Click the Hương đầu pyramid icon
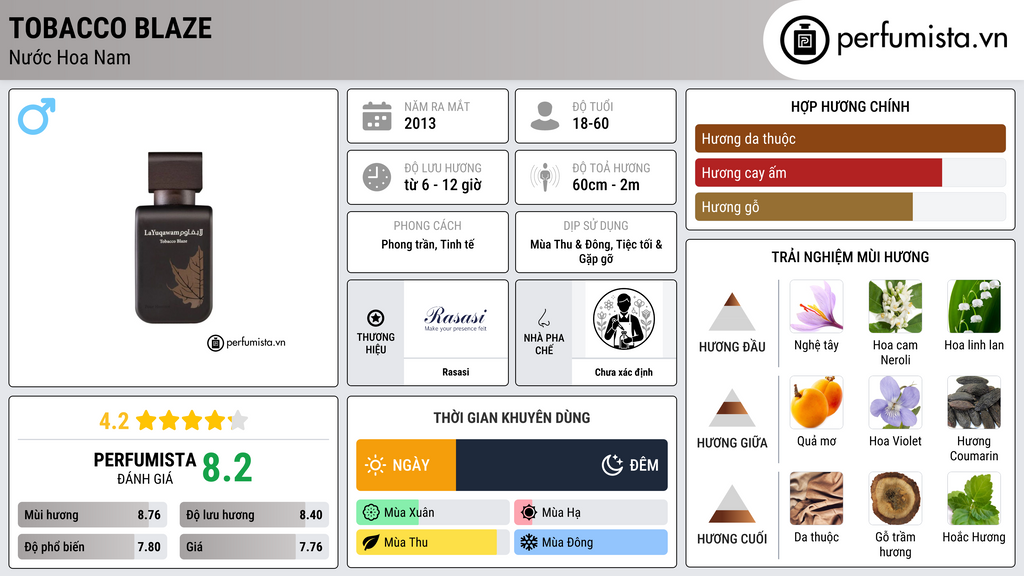The height and width of the screenshot is (576, 1024). click(732, 312)
